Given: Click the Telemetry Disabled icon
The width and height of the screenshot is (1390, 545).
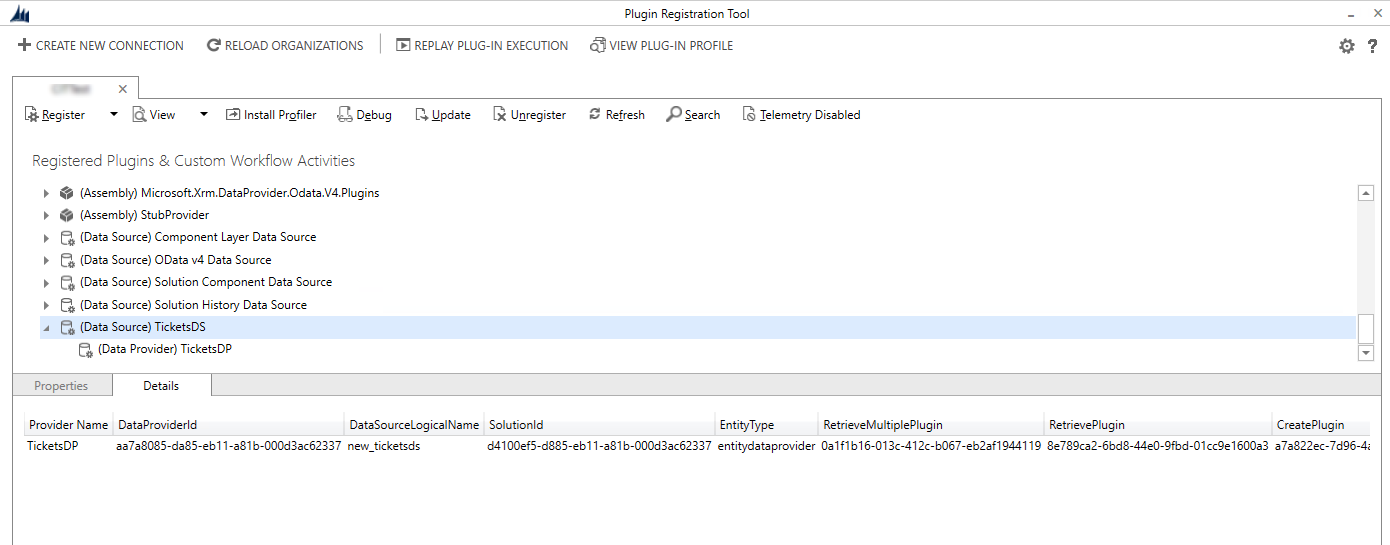Looking at the screenshot, I should pyautogui.click(x=749, y=115).
